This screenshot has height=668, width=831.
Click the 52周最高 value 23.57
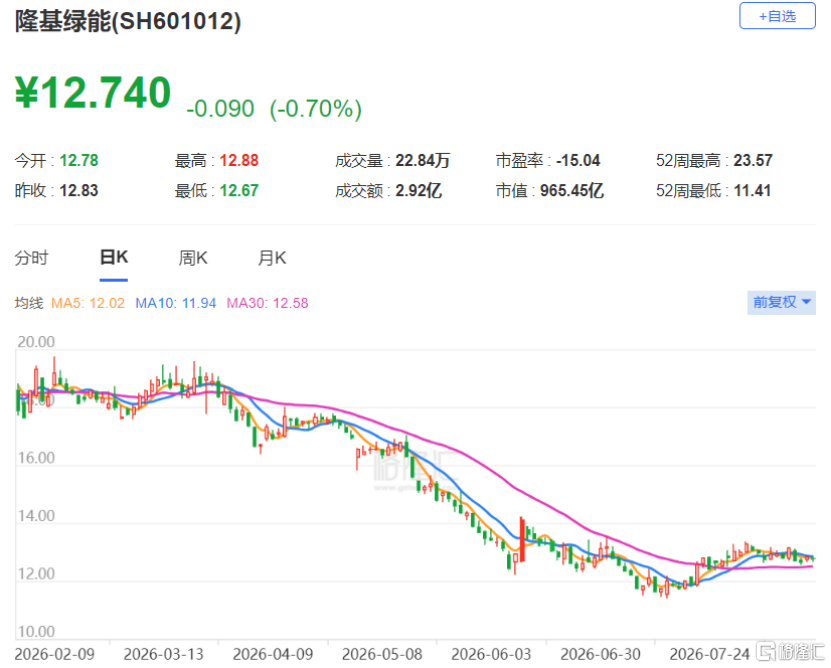tap(753, 160)
